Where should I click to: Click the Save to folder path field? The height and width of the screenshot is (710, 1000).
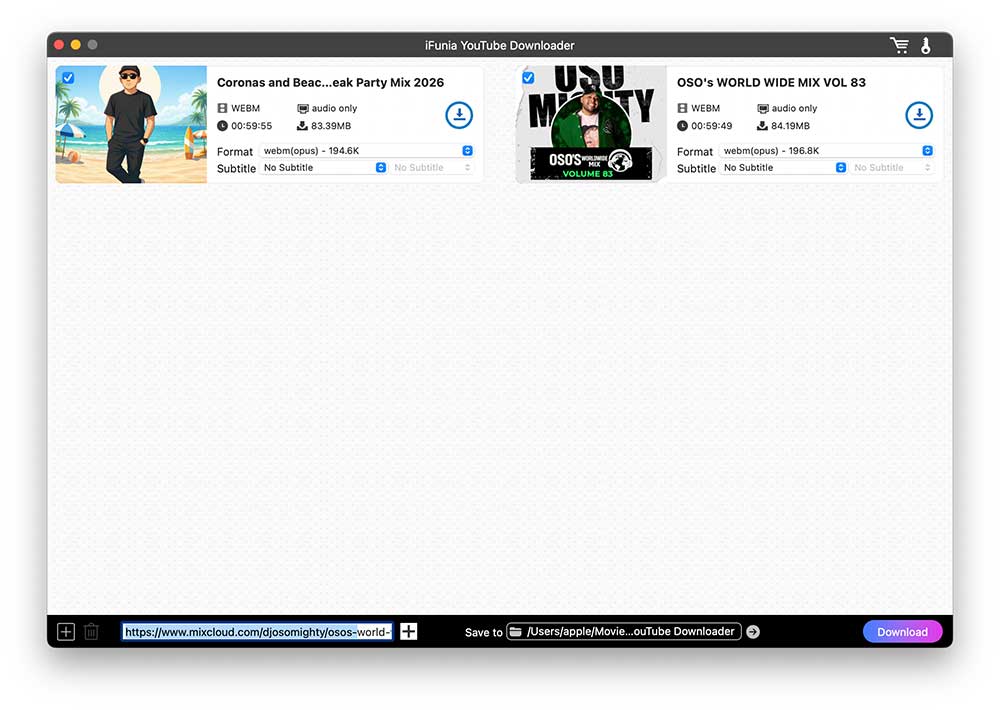(x=623, y=631)
